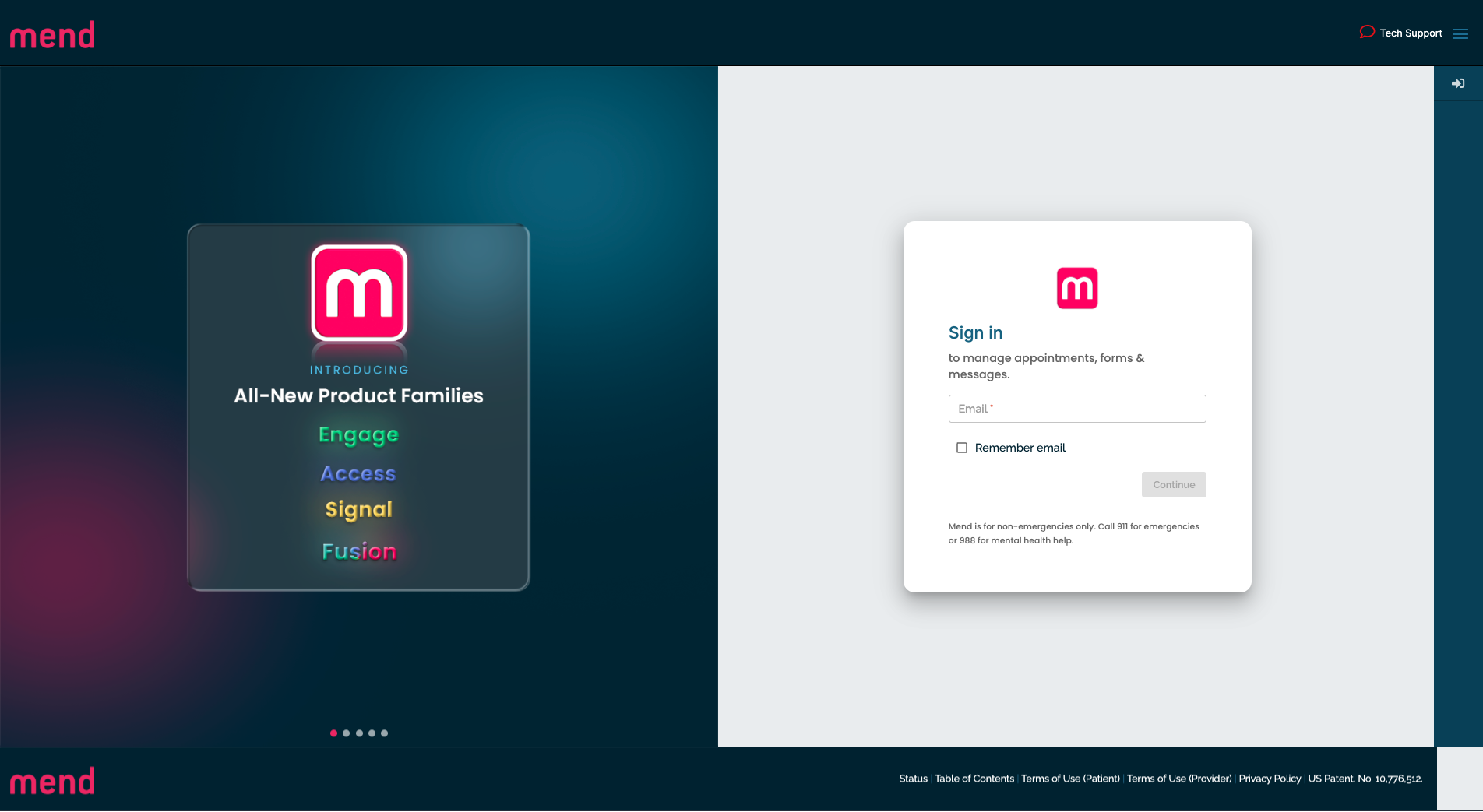Select the third carousel dot indicator
1483x812 pixels.
point(359,733)
